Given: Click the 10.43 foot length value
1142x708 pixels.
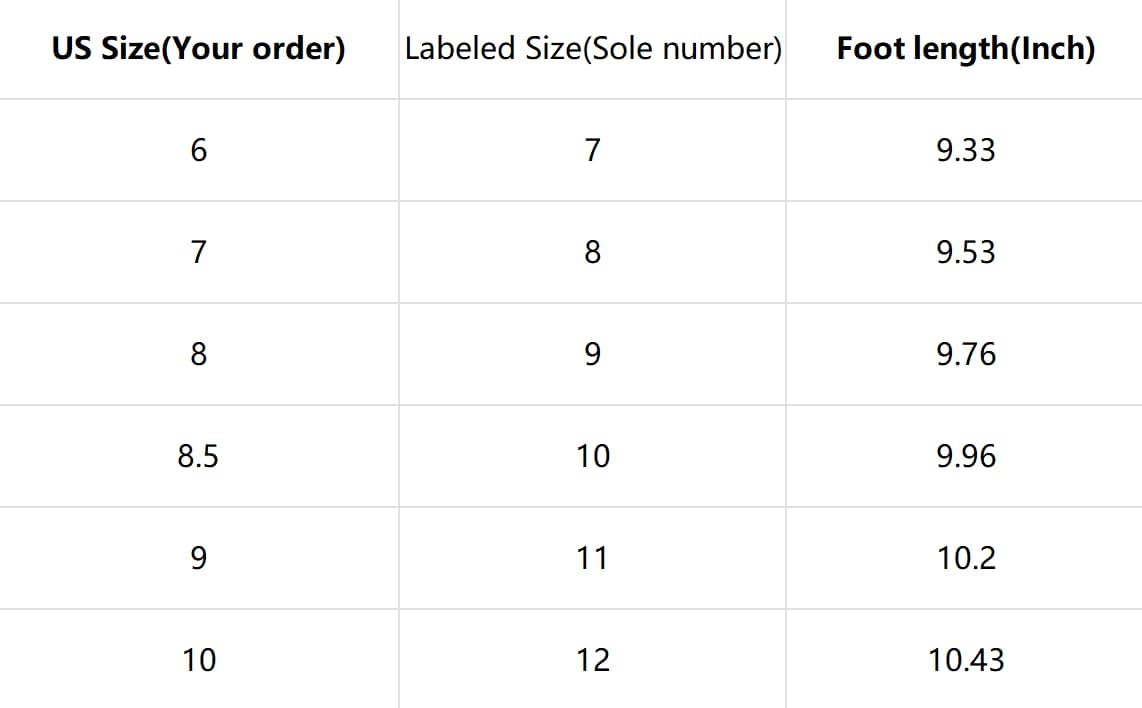Looking at the screenshot, I should coord(965,660).
